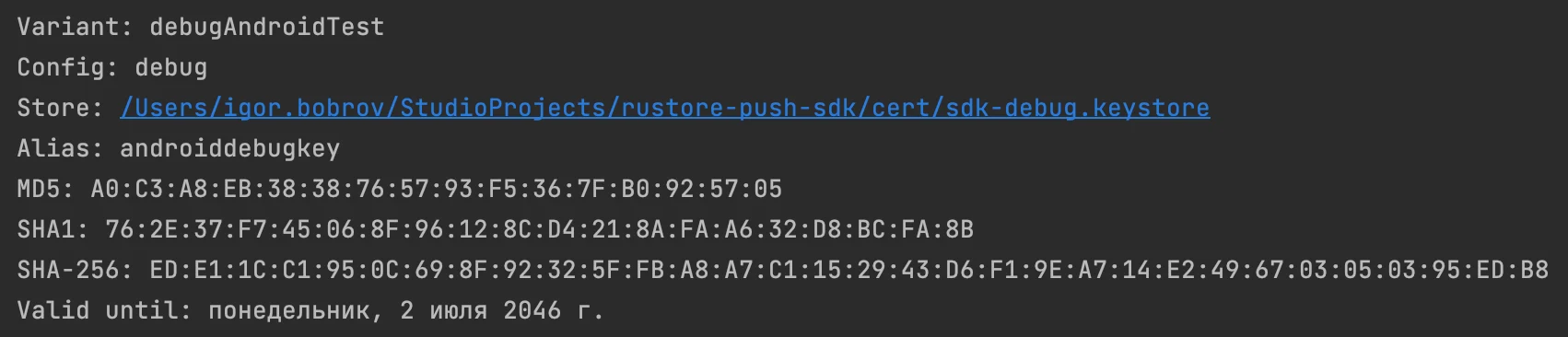Click the debugAndroidTest variant value
This screenshot has width=1568, height=337.
coord(267,27)
